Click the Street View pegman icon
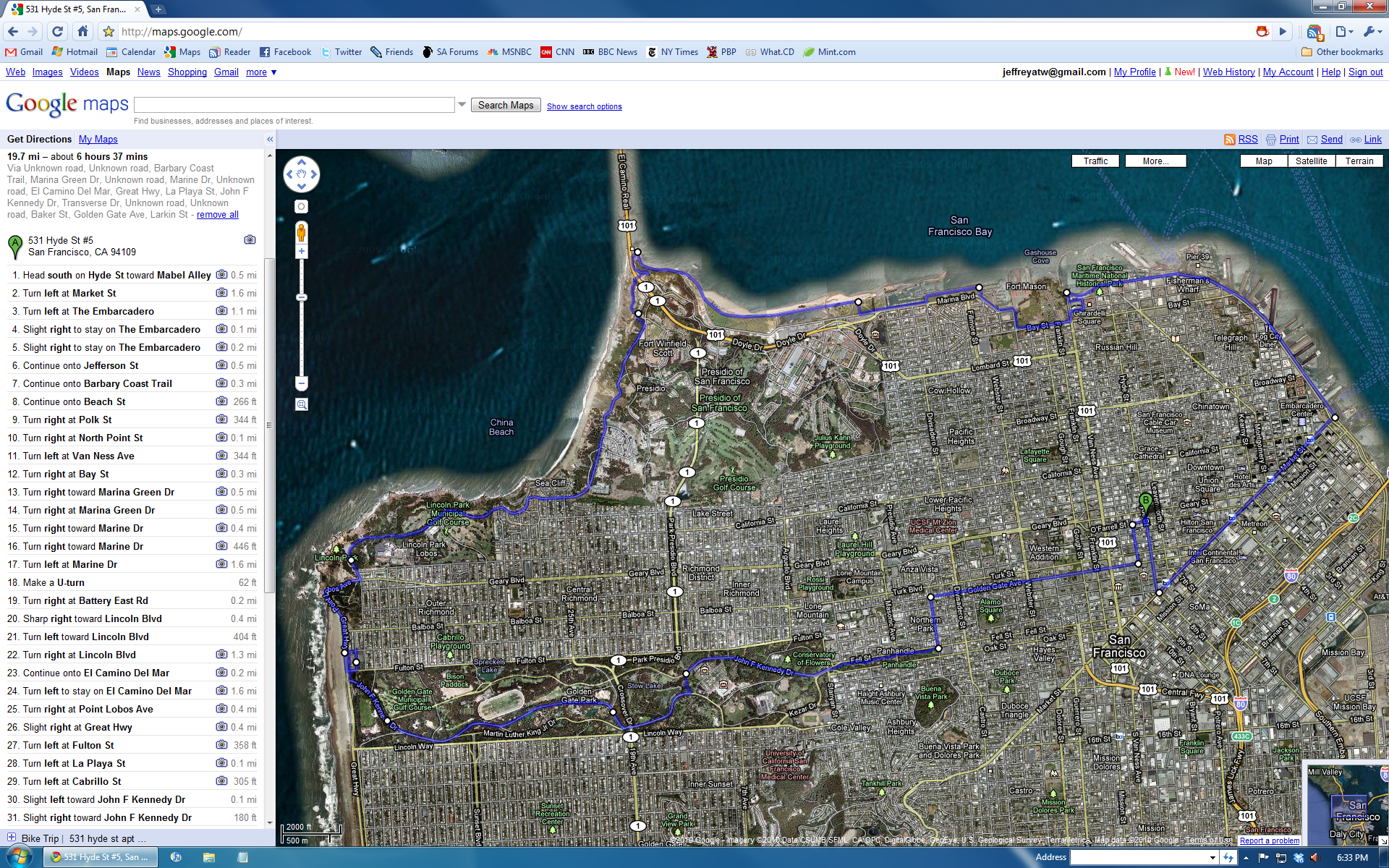This screenshot has height=868, width=1389. [301, 233]
